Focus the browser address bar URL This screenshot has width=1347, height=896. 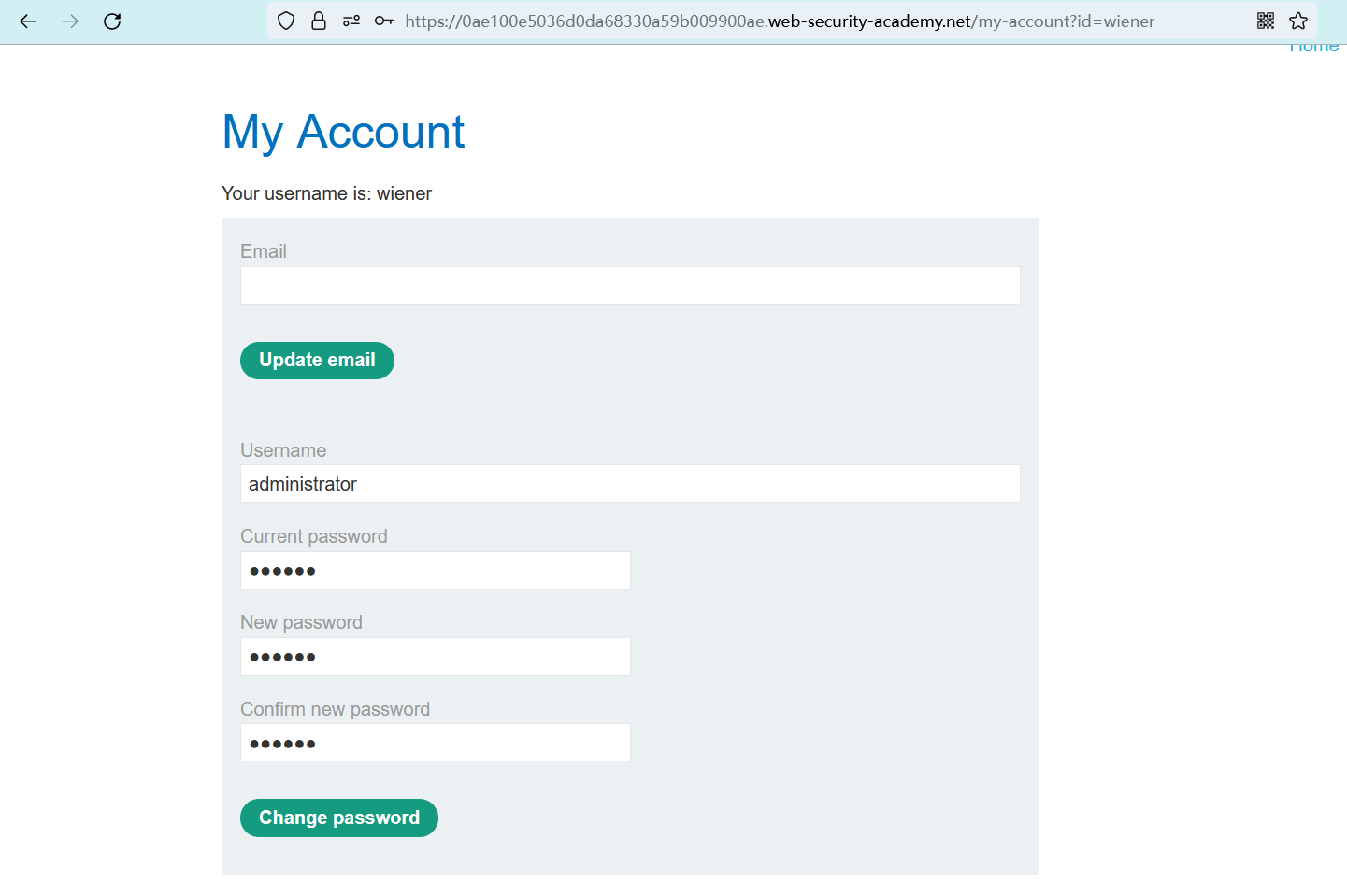pos(780,21)
